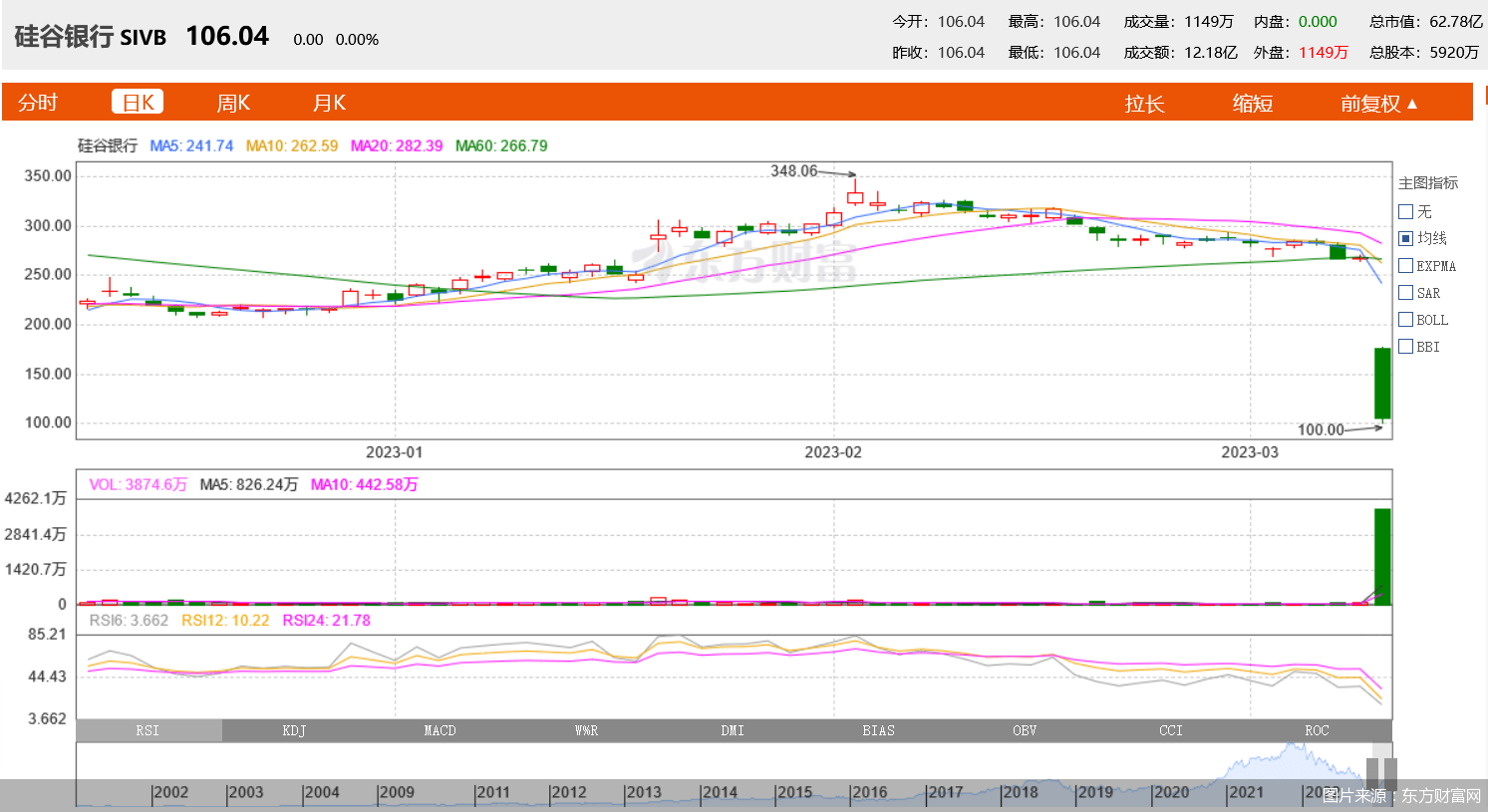Switch to the DMI indicator tab
Image resolution: width=1488 pixels, height=812 pixels.
(x=733, y=730)
